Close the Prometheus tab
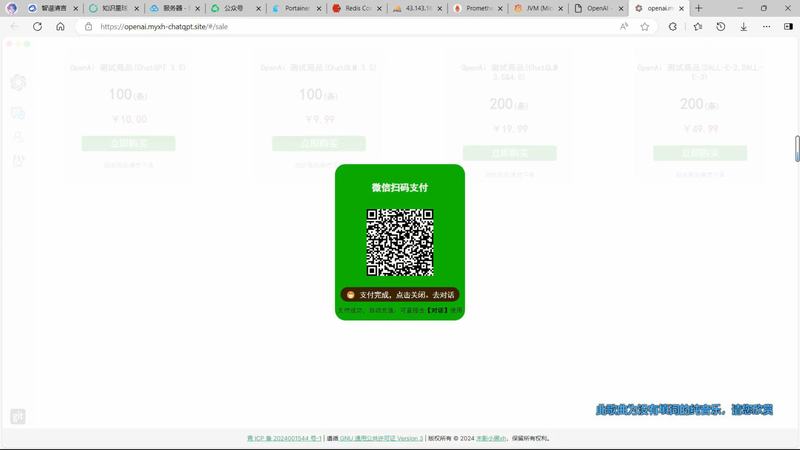800x450 pixels. click(x=500, y=8)
